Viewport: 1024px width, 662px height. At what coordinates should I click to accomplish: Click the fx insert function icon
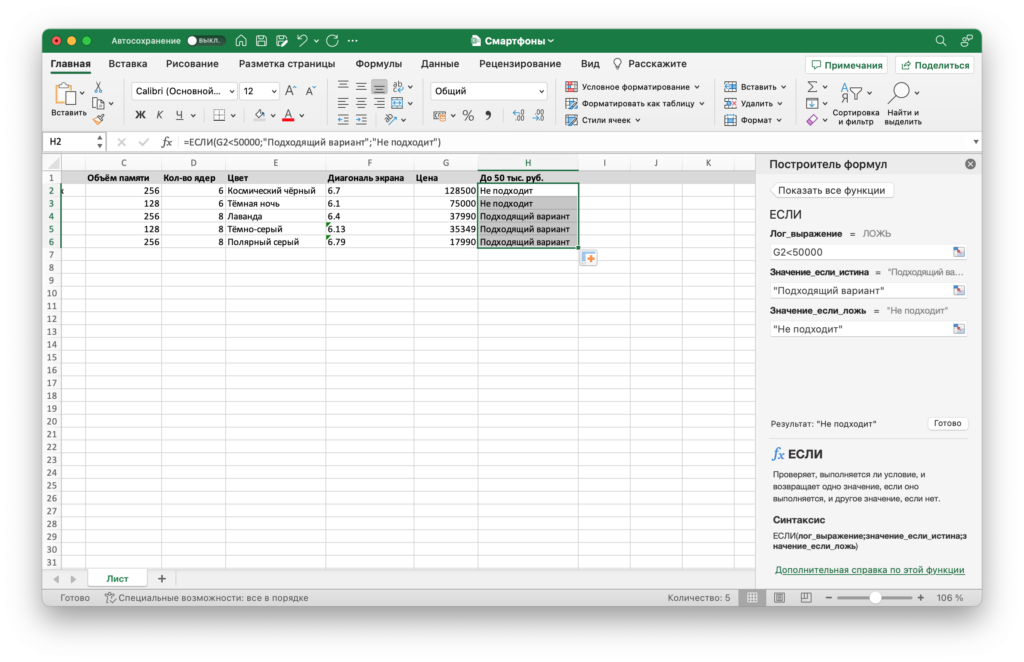click(167, 142)
